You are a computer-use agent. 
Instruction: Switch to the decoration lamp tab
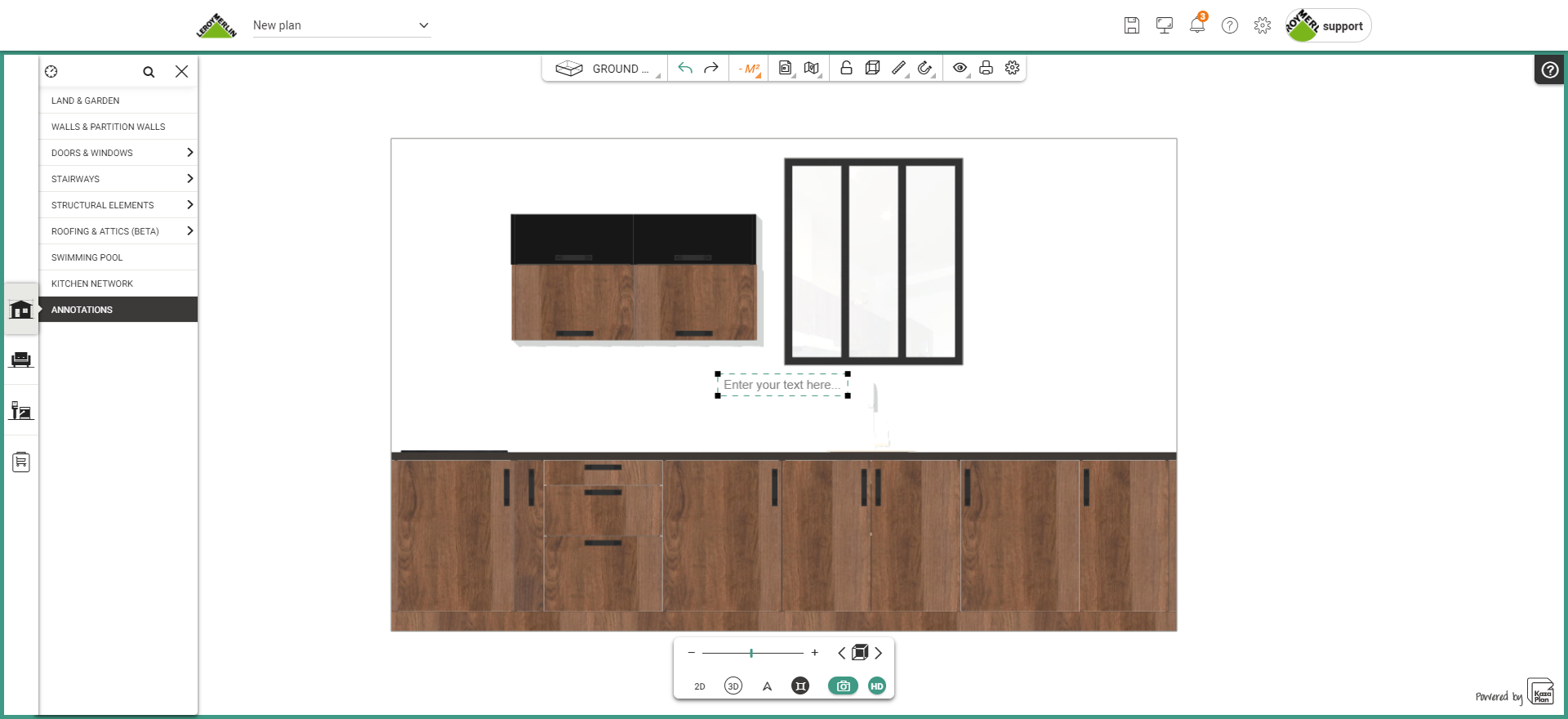21,411
